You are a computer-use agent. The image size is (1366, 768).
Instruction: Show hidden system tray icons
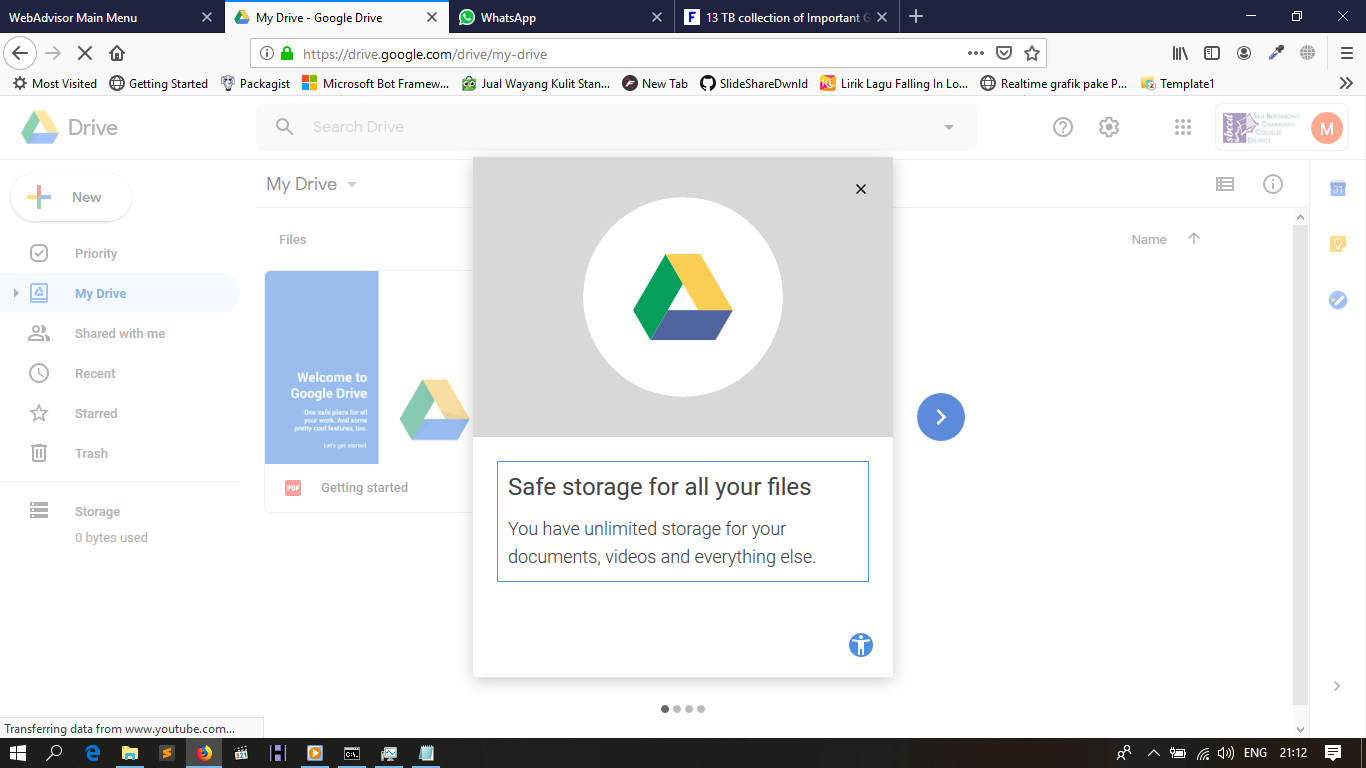coord(1153,753)
